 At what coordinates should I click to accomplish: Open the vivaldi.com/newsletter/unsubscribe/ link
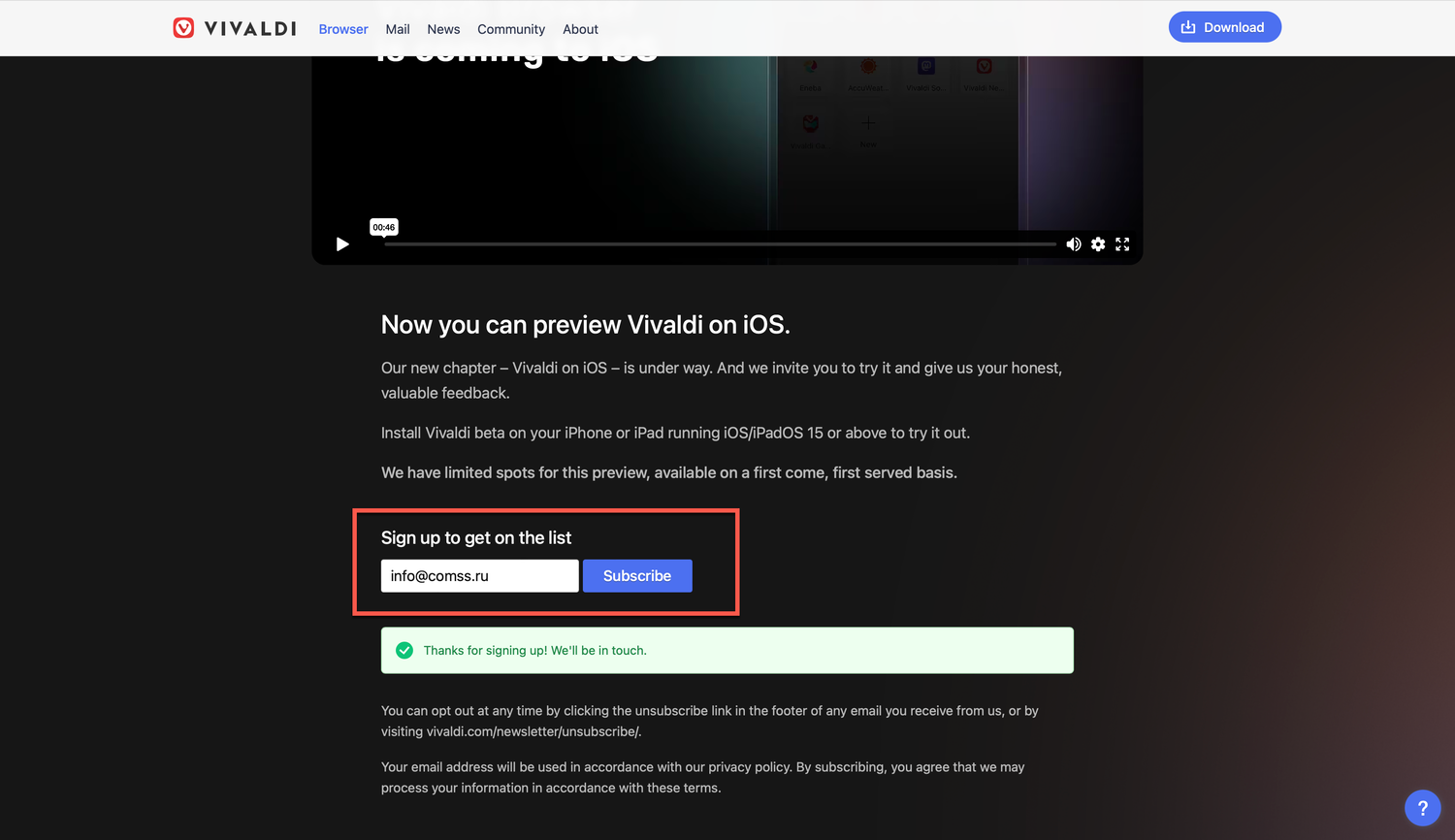click(x=533, y=732)
